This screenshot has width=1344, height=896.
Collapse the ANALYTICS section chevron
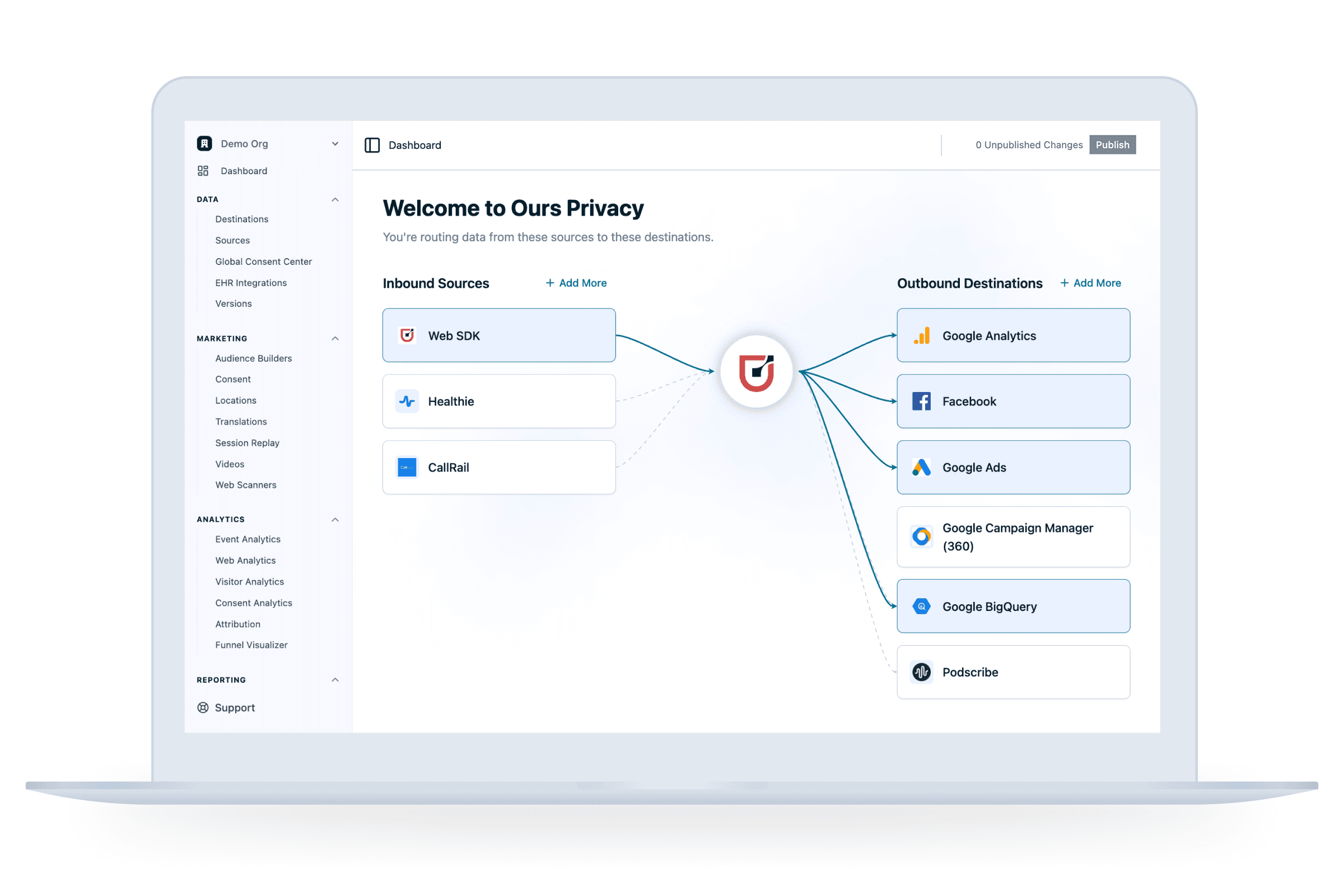[335, 520]
